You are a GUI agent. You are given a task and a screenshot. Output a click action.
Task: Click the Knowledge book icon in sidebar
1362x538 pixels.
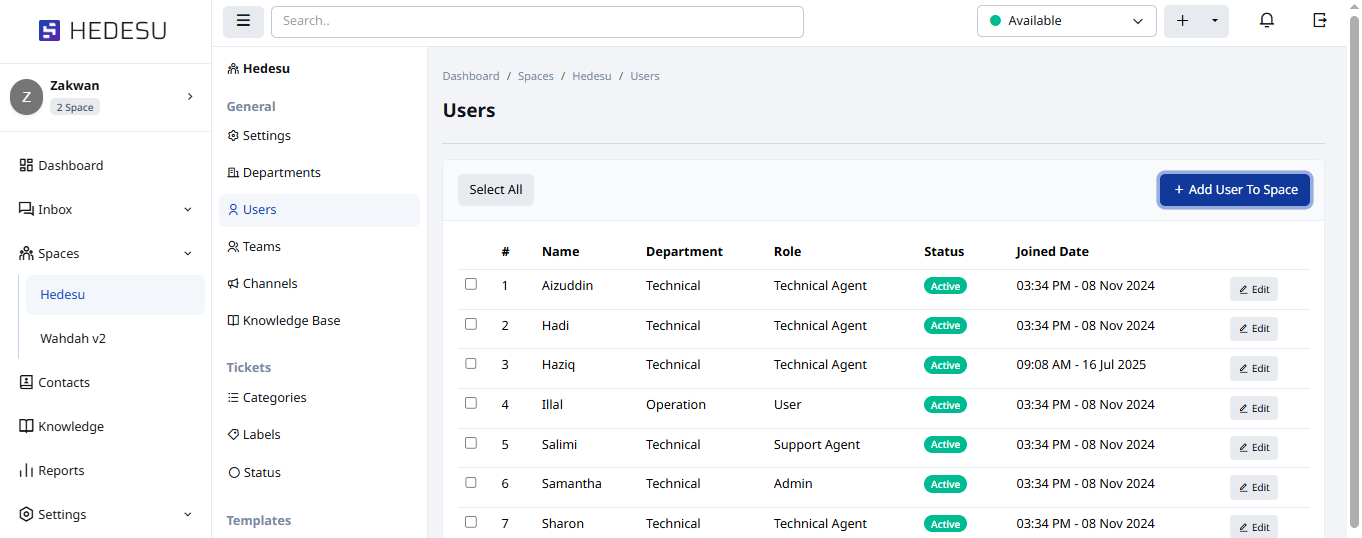(27, 427)
